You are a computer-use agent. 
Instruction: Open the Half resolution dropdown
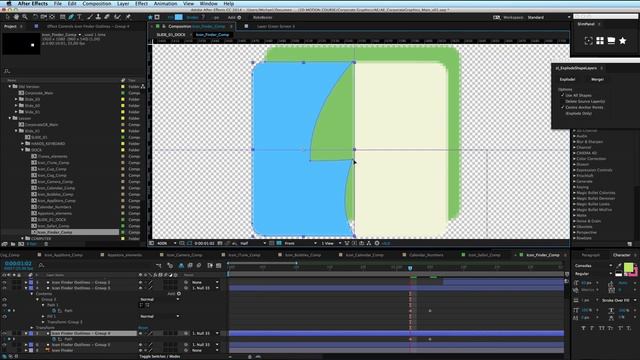click(253, 243)
